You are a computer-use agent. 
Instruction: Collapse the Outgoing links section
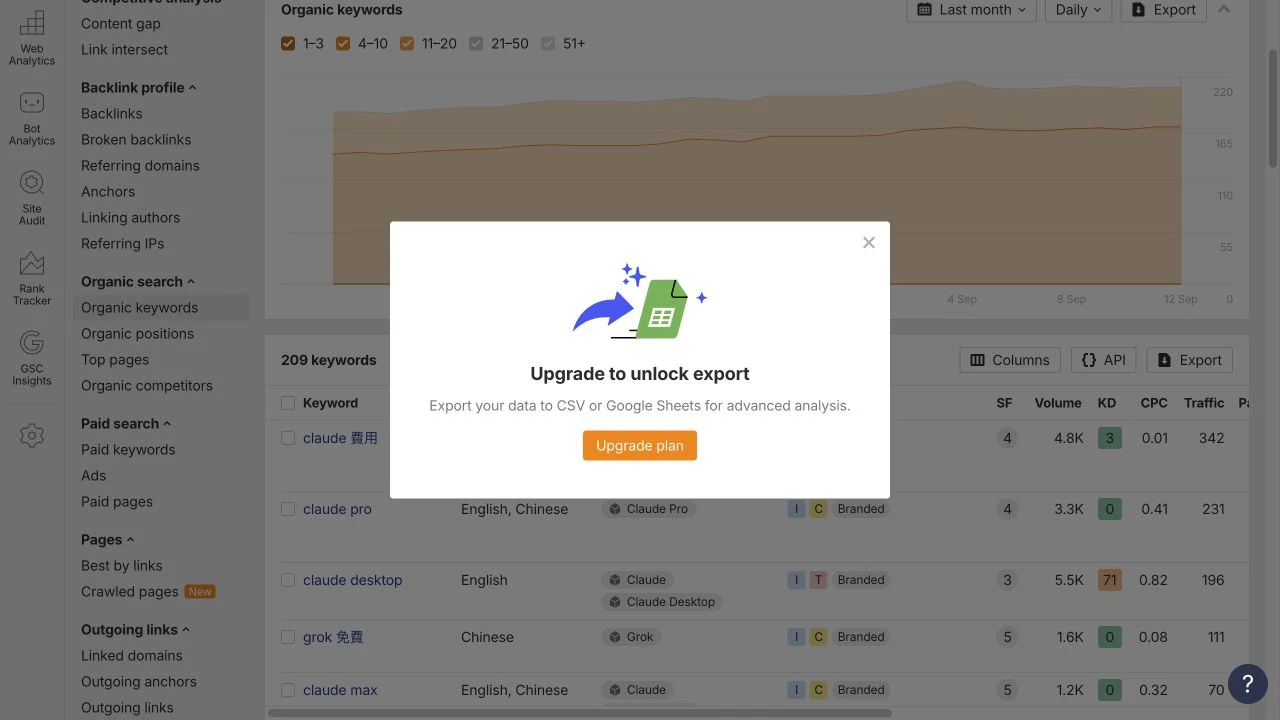point(186,630)
